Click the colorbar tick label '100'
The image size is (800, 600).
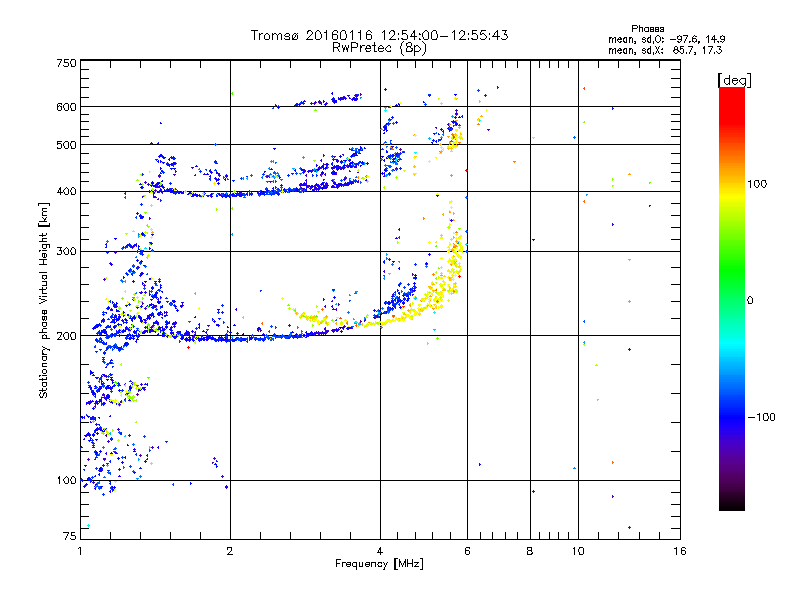[757, 184]
